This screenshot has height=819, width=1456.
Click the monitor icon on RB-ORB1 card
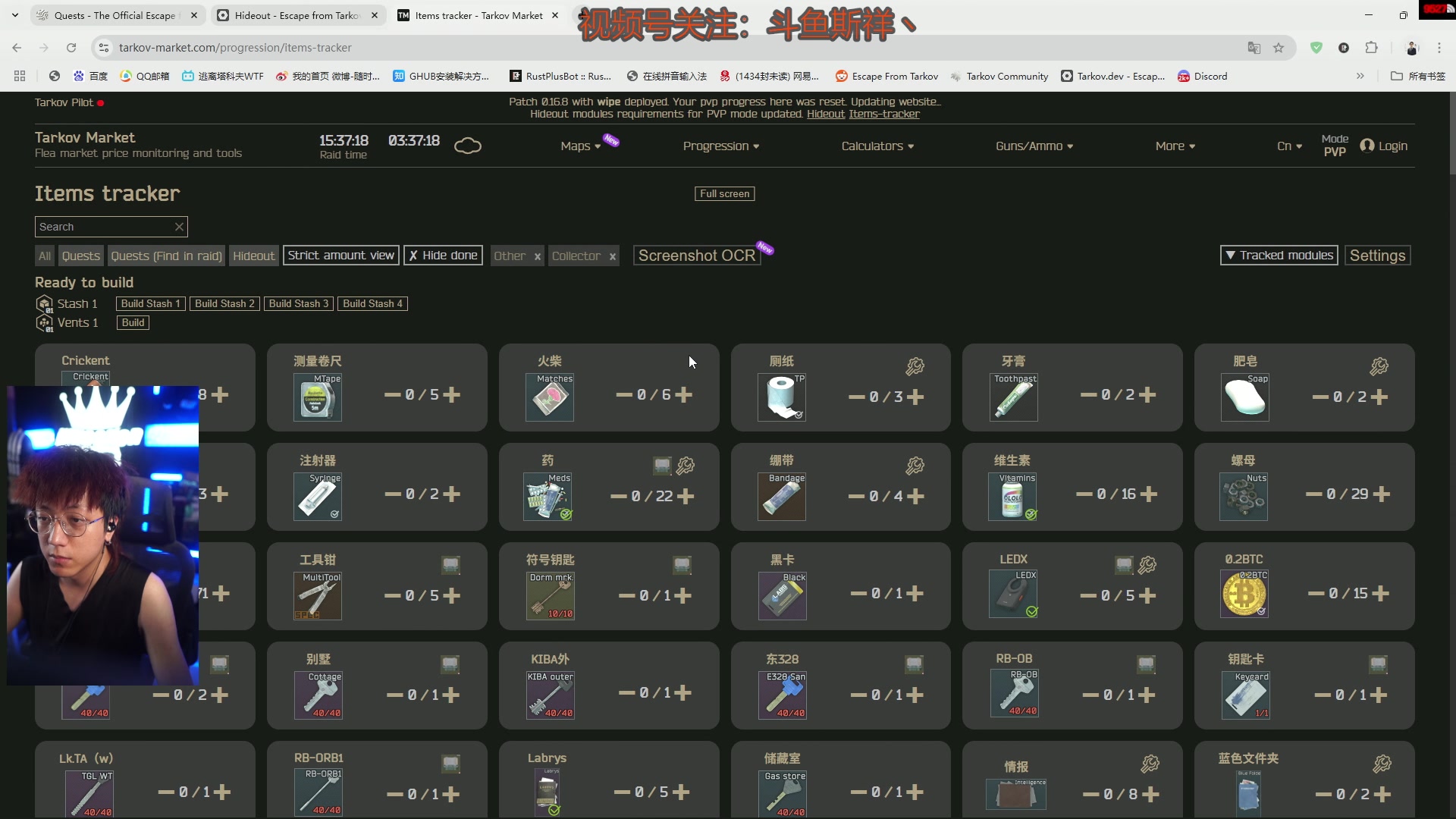(x=450, y=764)
